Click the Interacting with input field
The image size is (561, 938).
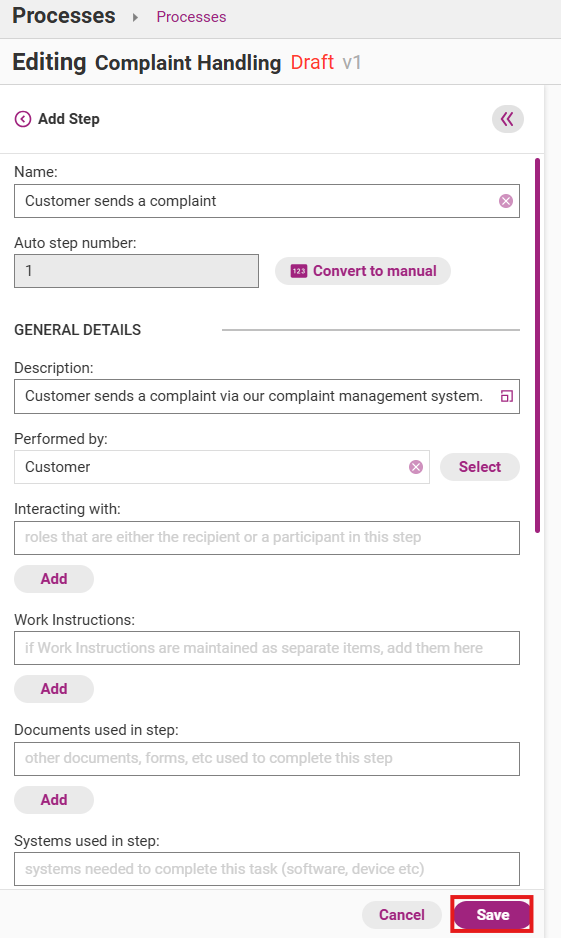point(267,538)
